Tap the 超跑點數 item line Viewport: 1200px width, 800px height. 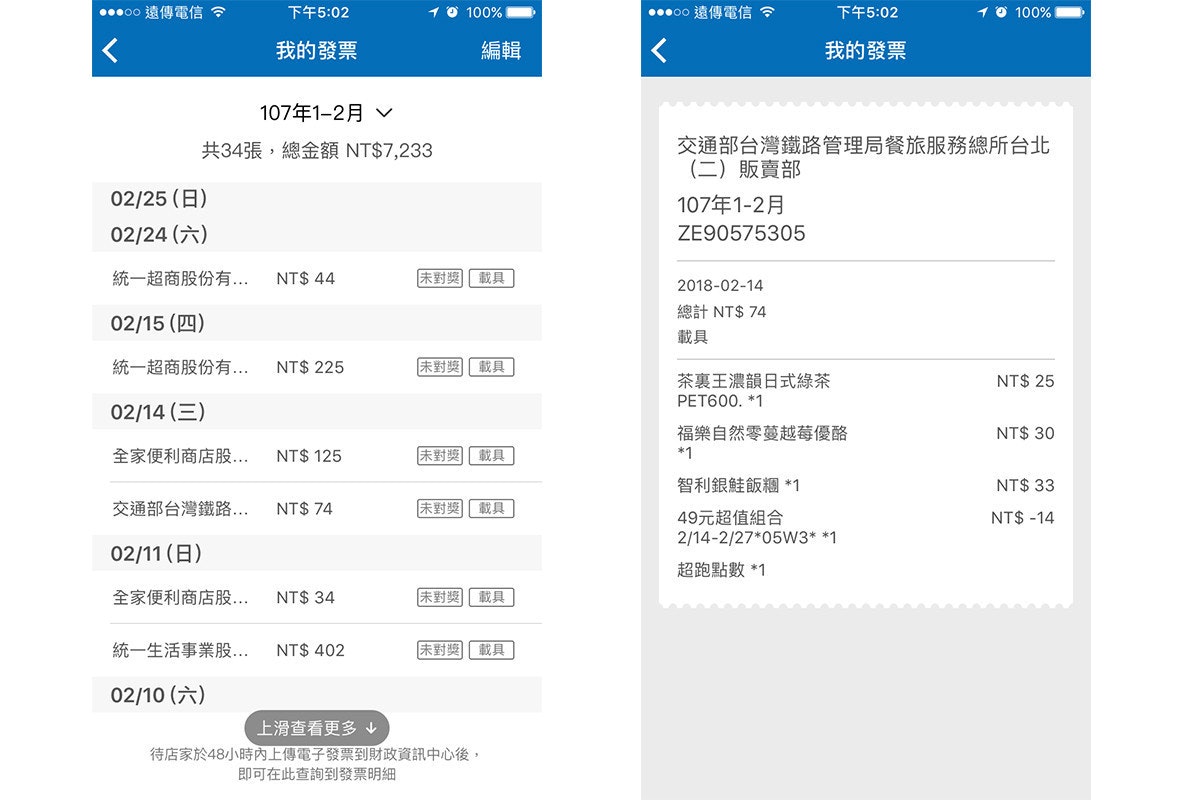[x=721, y=571]
